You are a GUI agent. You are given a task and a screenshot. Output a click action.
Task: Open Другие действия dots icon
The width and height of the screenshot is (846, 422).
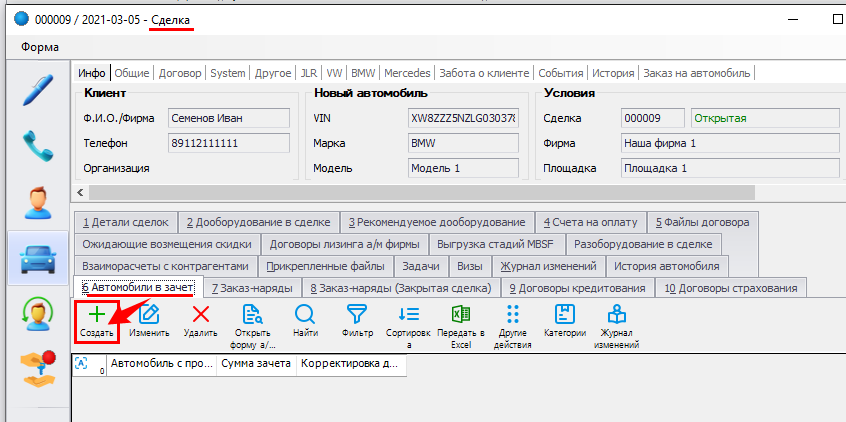tap(512, 315)
